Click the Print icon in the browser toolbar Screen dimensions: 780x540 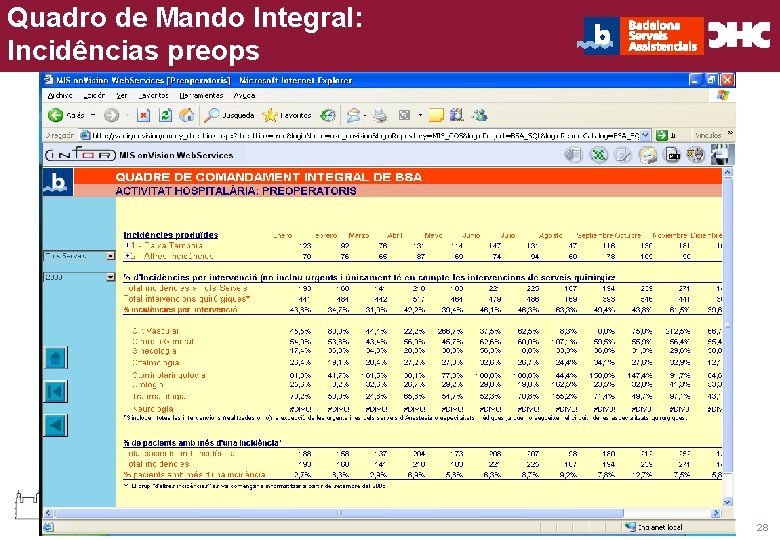[x=380, y=115]
